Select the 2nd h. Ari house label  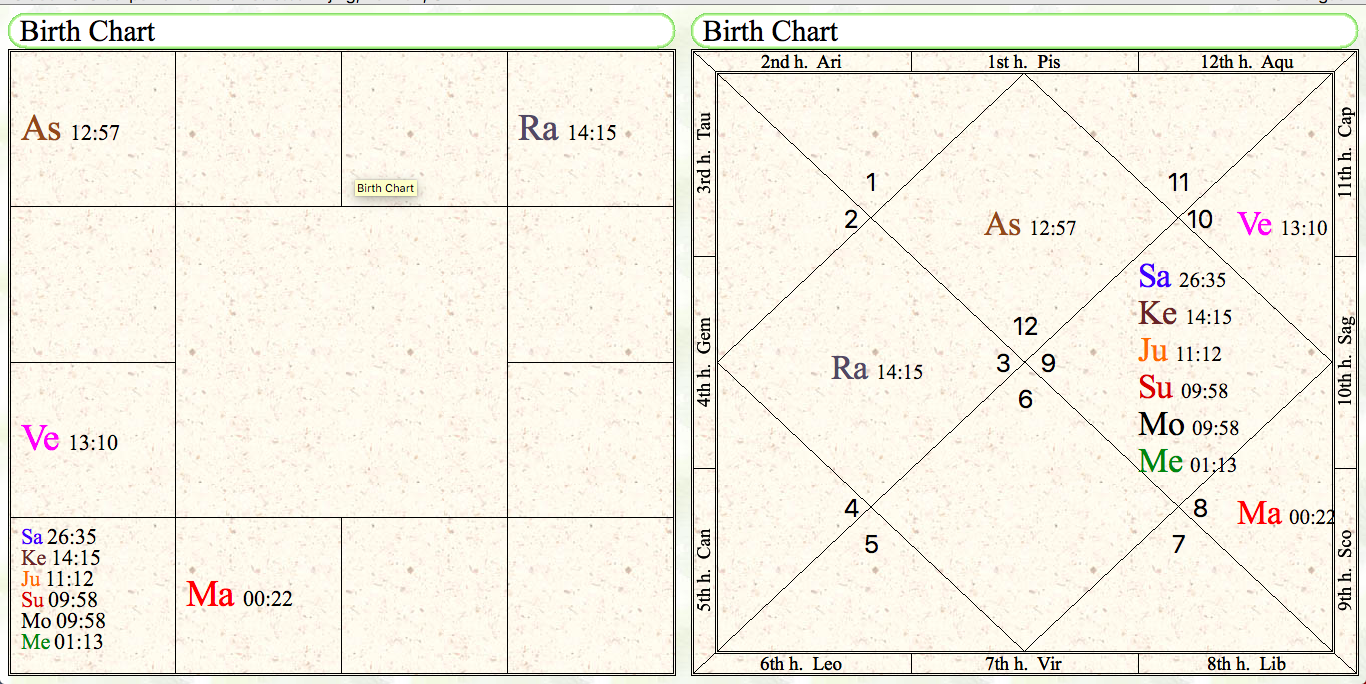point(801,62)
